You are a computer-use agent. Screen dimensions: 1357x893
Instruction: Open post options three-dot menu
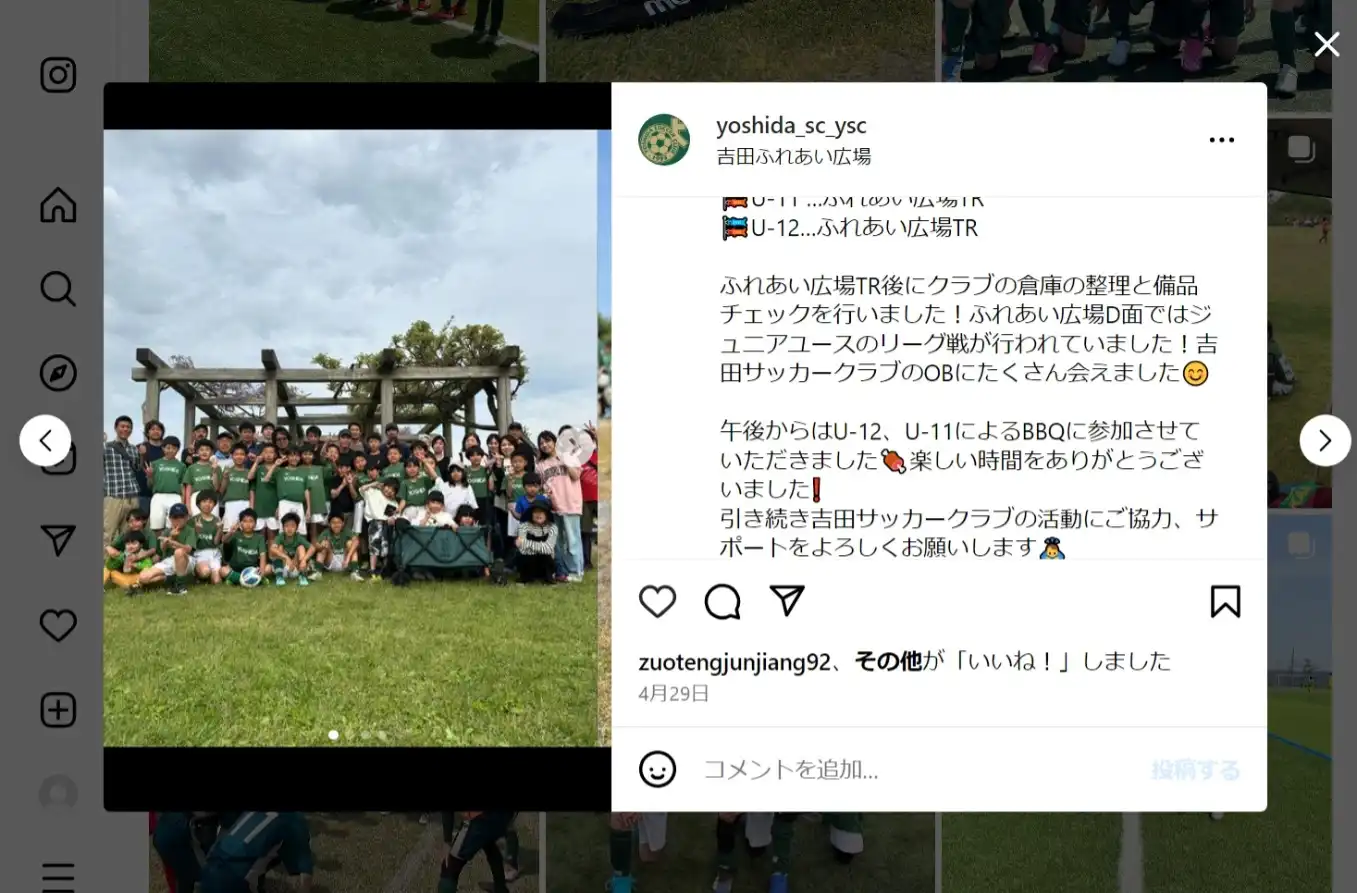[x=1221, y=140]
